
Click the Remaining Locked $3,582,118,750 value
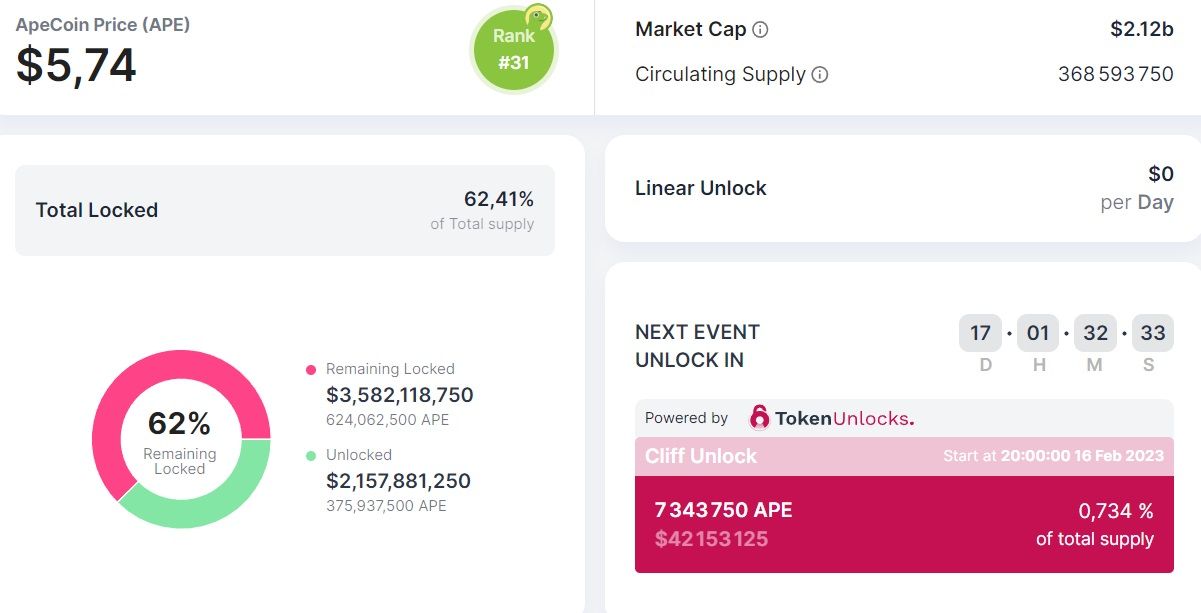pos(400,395)
